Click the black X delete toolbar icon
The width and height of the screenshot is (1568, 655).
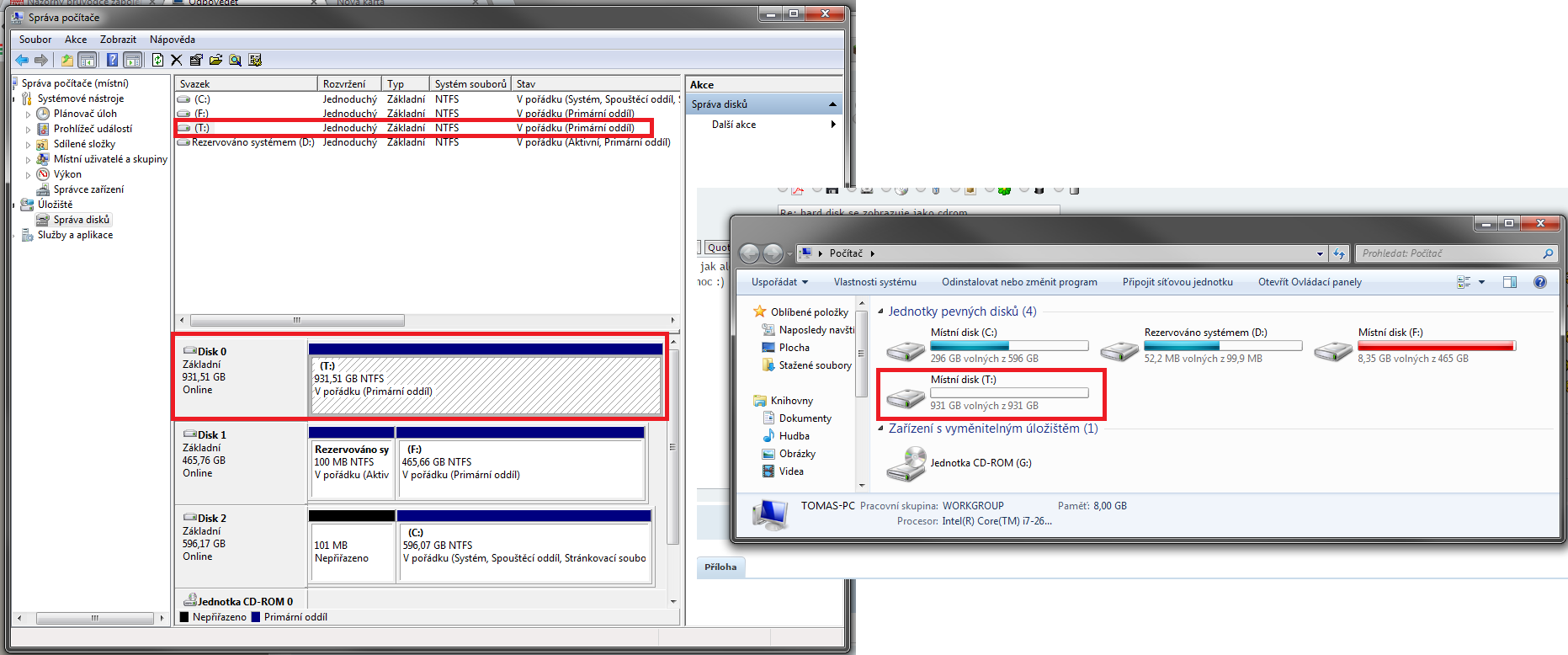point(177,60)
